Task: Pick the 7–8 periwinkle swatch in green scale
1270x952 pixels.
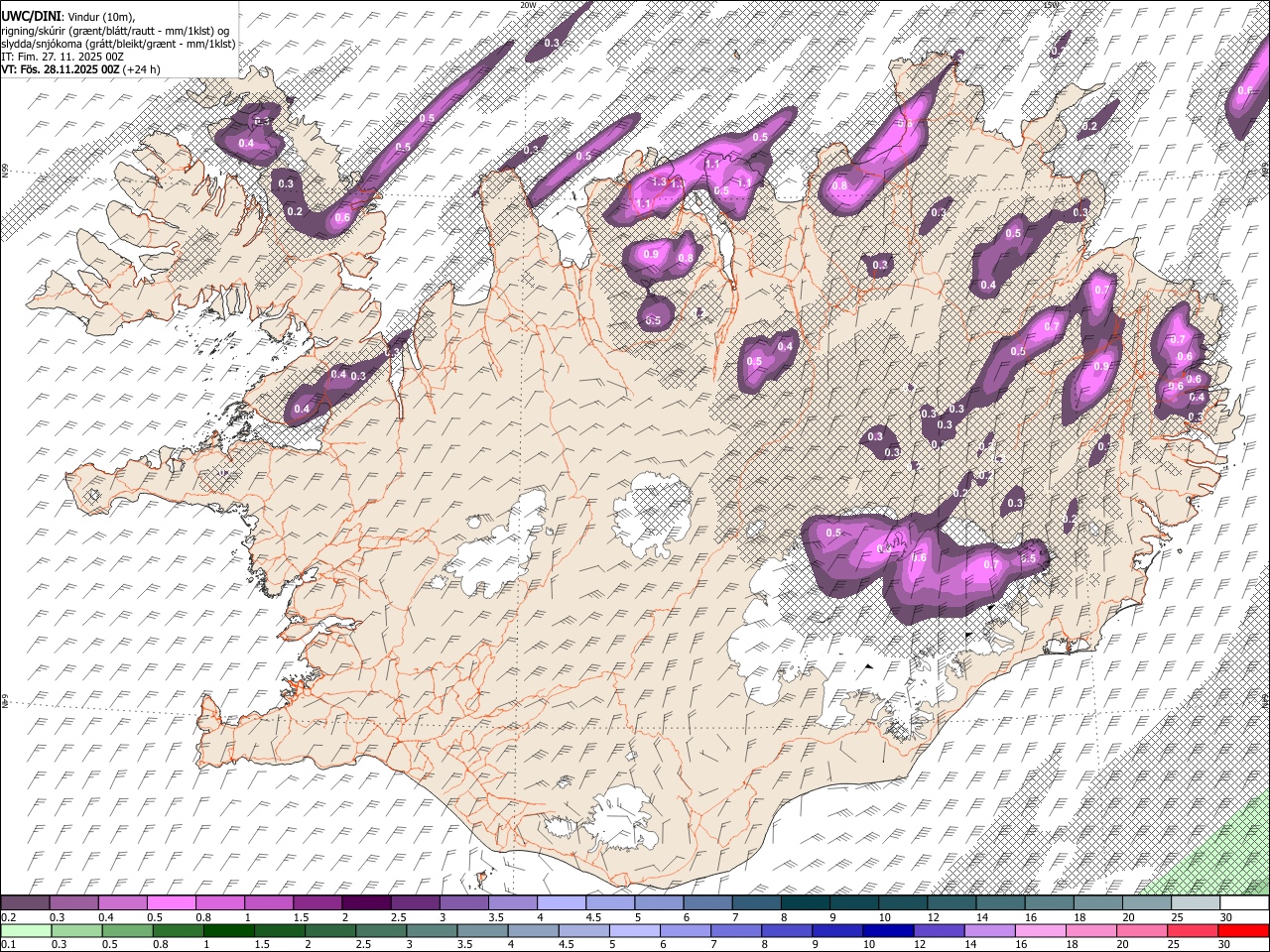Action: (x=737, y=930)
